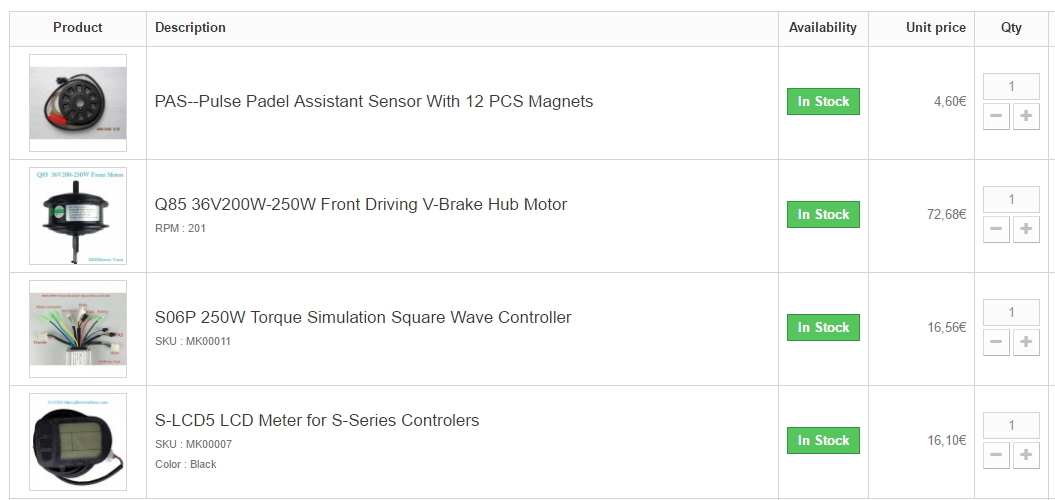This screenshot has height=500, width=1055.
Task: Click minus button for Q85 Hub Motor
Action: point(996,229)
